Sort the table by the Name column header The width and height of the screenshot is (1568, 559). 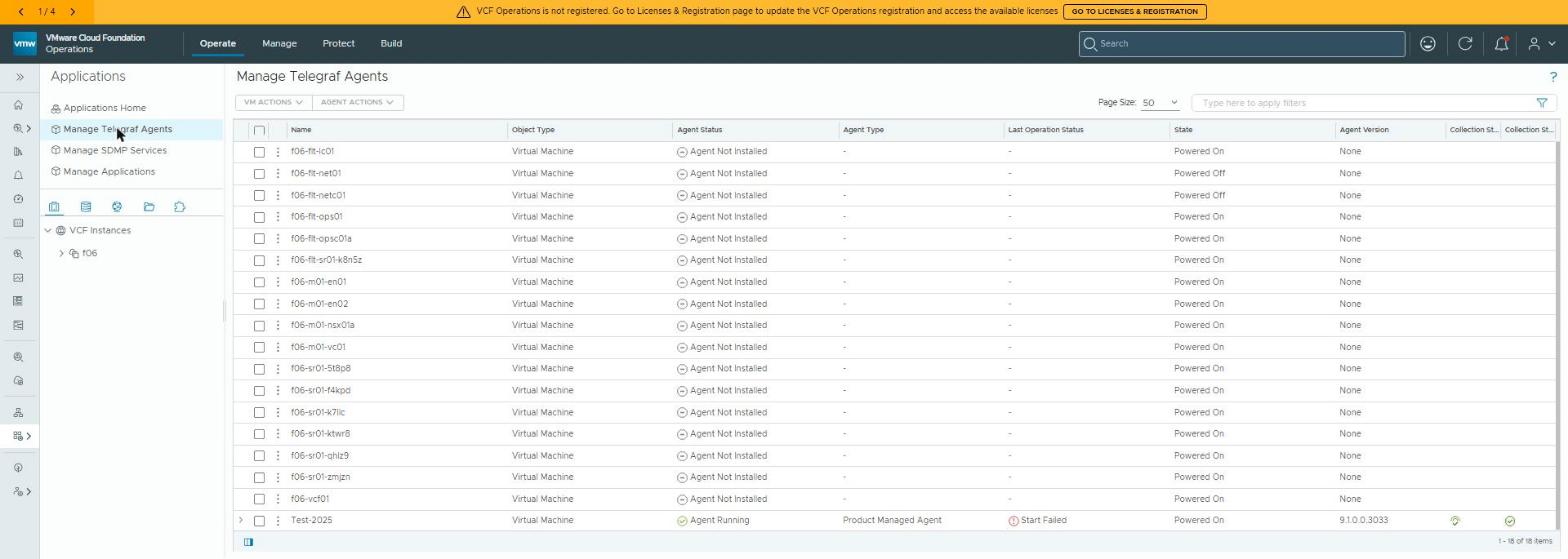tap(301, 130)
